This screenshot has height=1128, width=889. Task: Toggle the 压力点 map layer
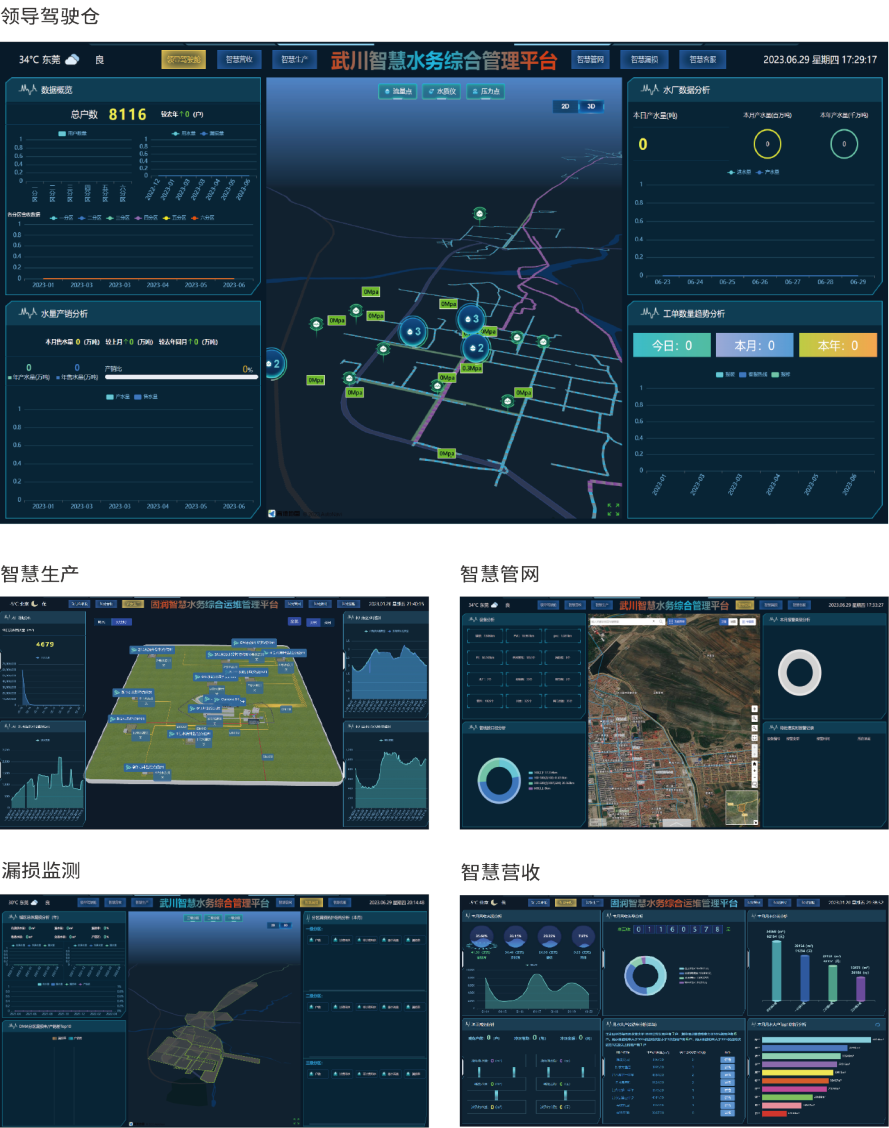coord(485,91)
